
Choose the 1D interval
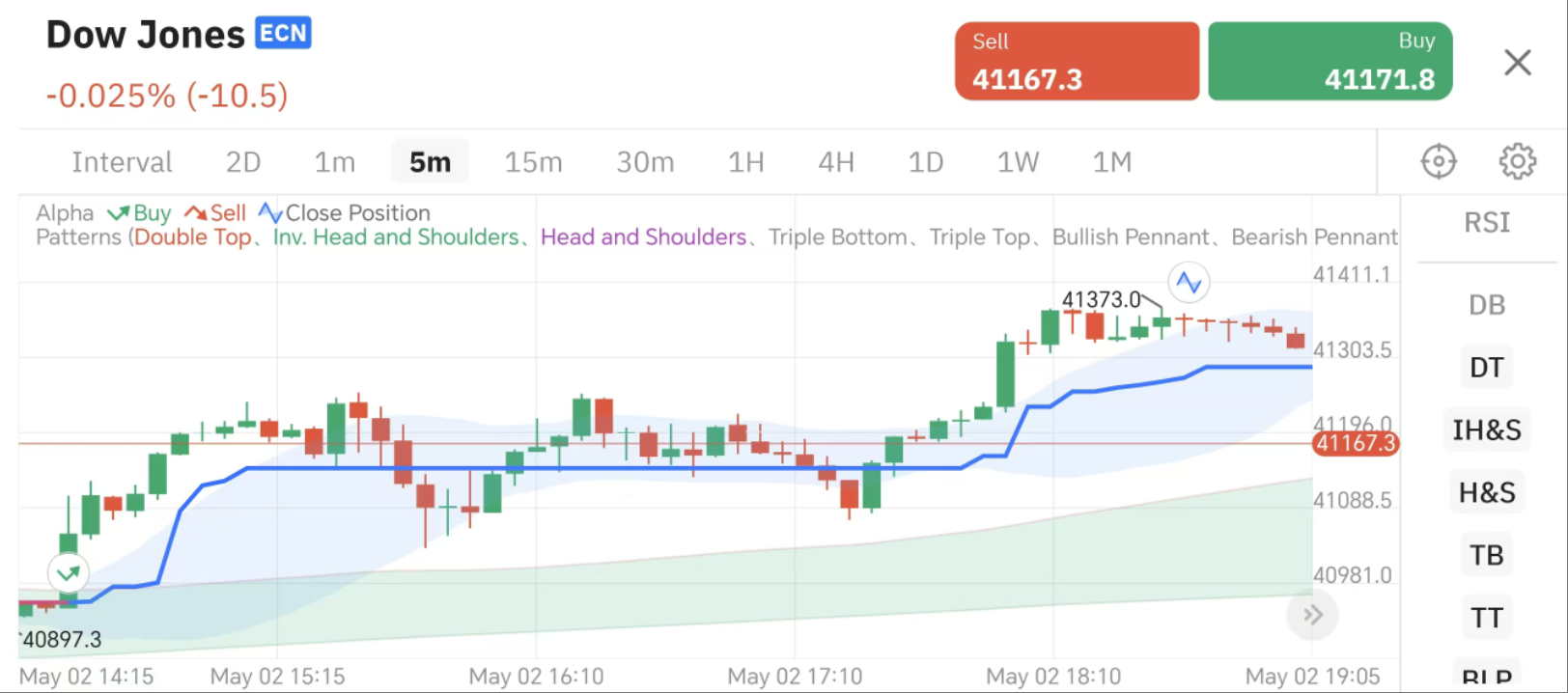[x=925, y=162]
